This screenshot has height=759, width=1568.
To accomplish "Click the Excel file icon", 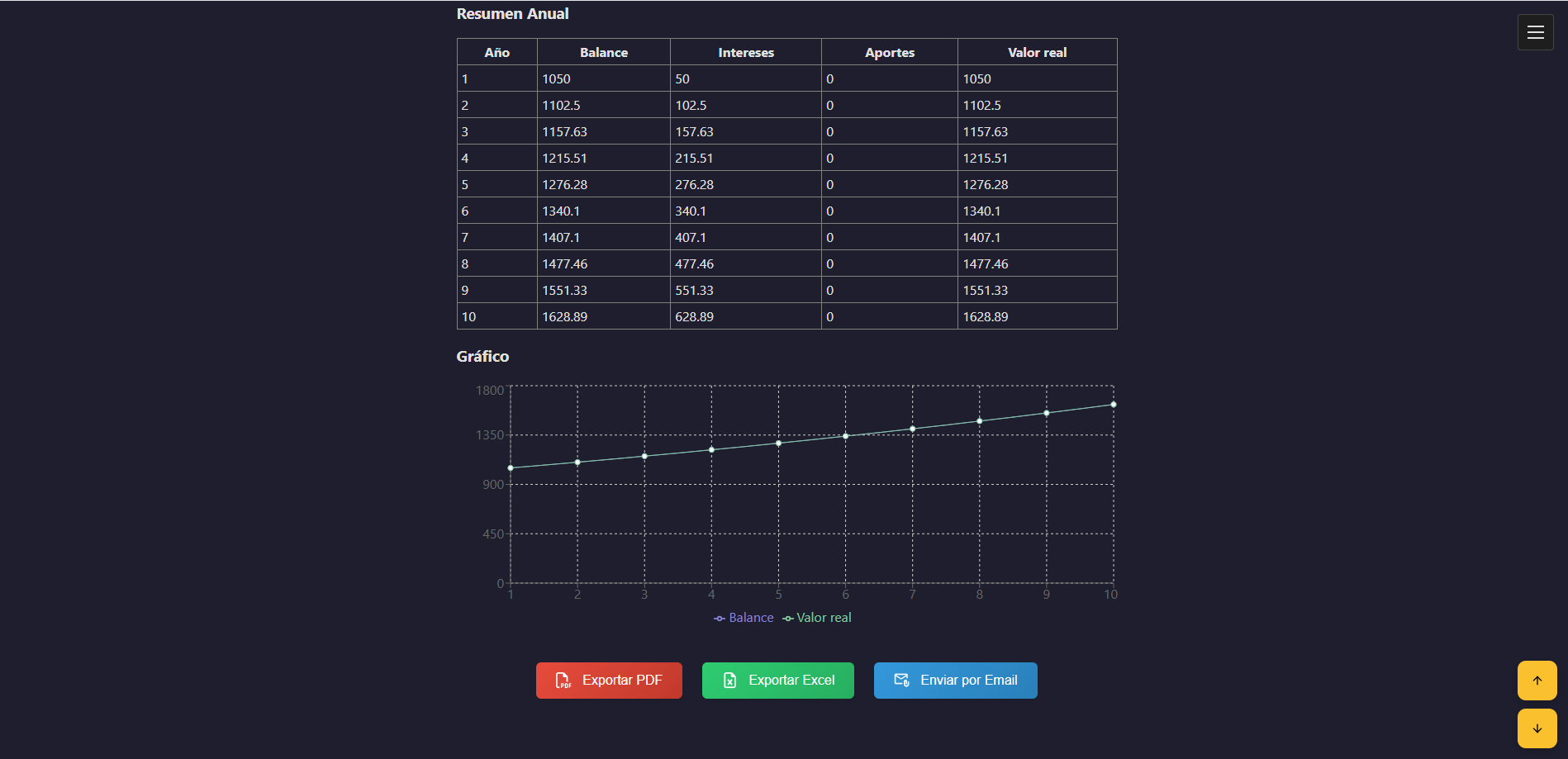I will 729,681.
